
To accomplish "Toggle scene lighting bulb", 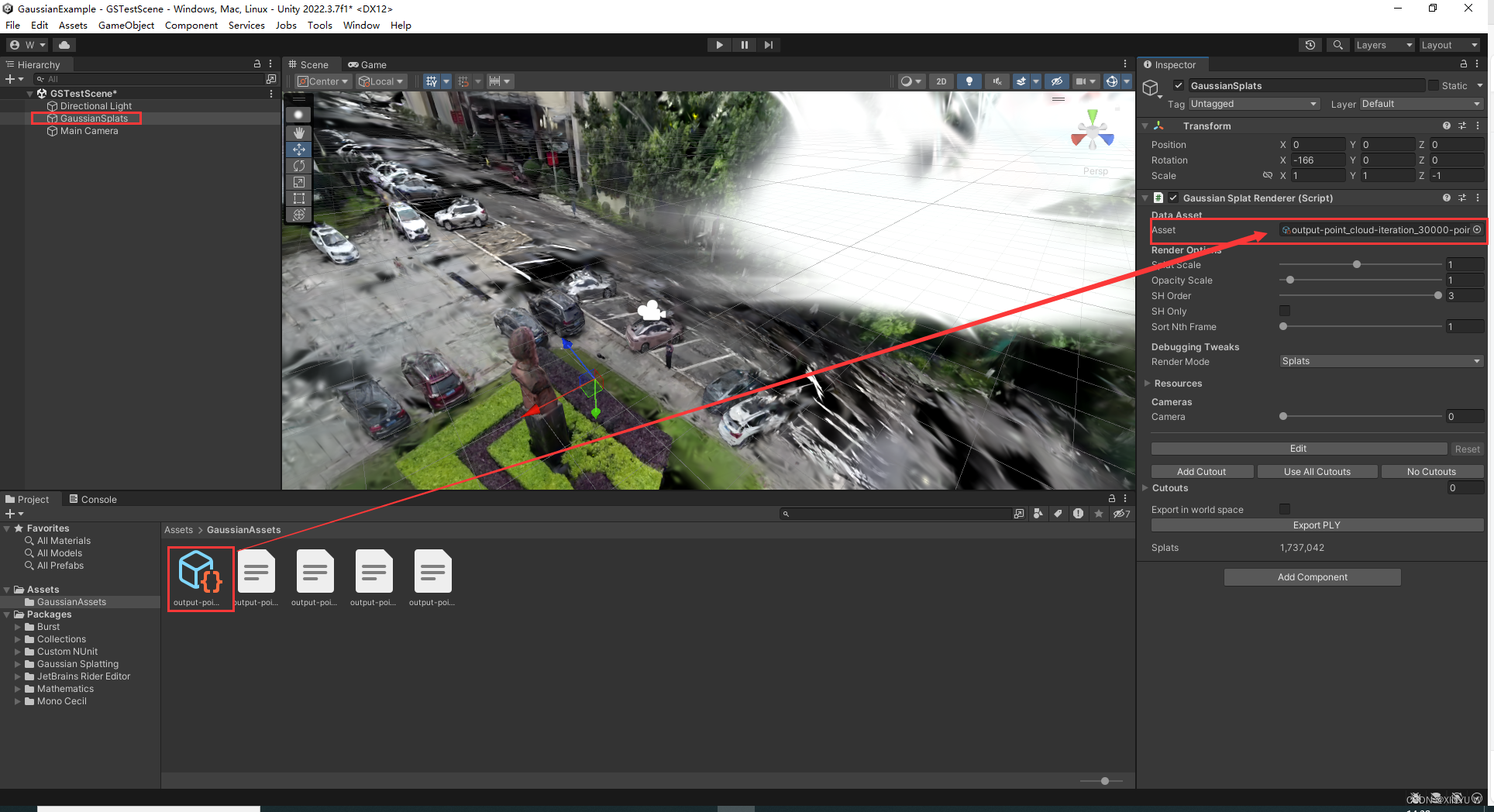I will 969,81.
